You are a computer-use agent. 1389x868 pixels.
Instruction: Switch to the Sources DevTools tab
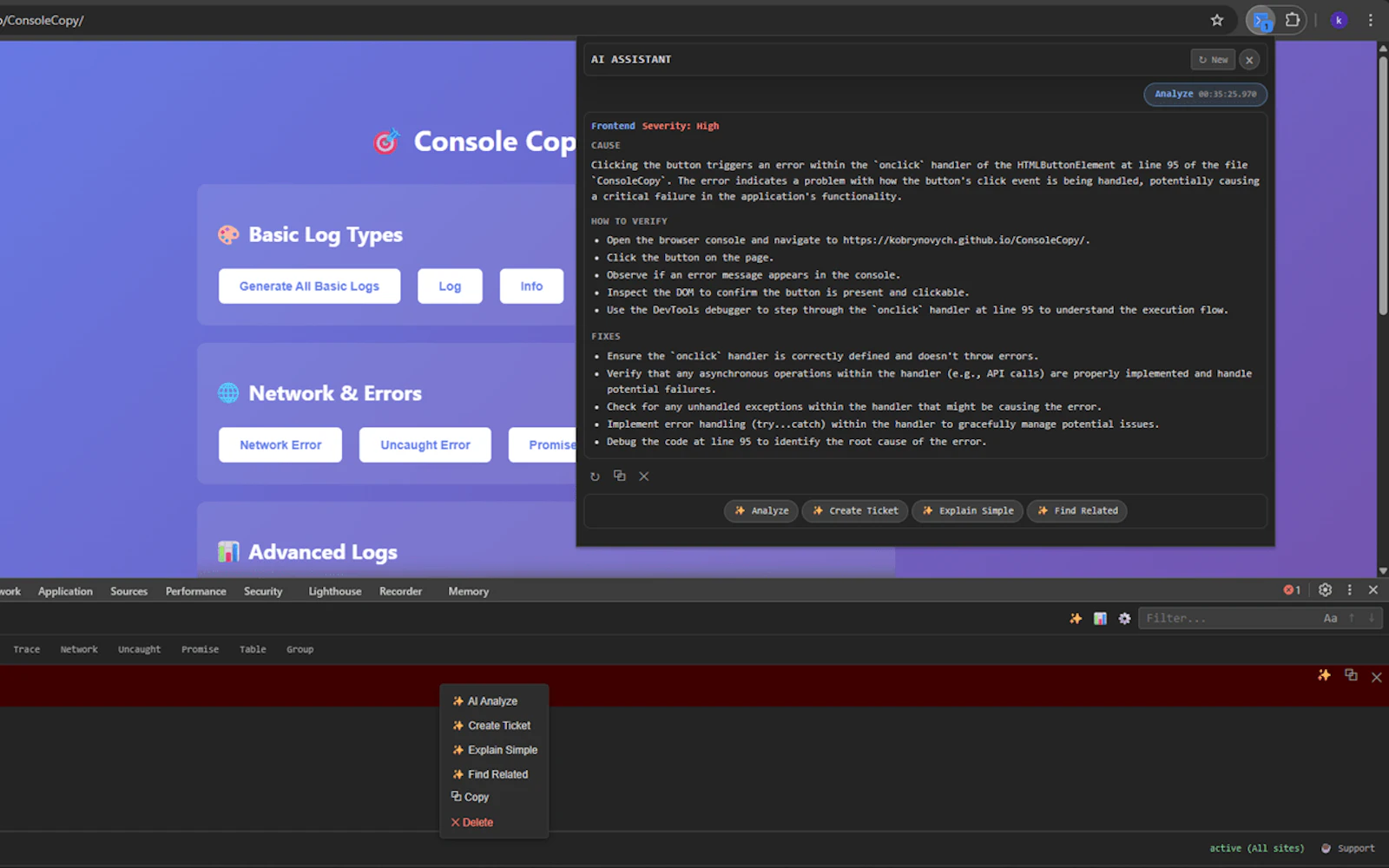pos(128,591)
